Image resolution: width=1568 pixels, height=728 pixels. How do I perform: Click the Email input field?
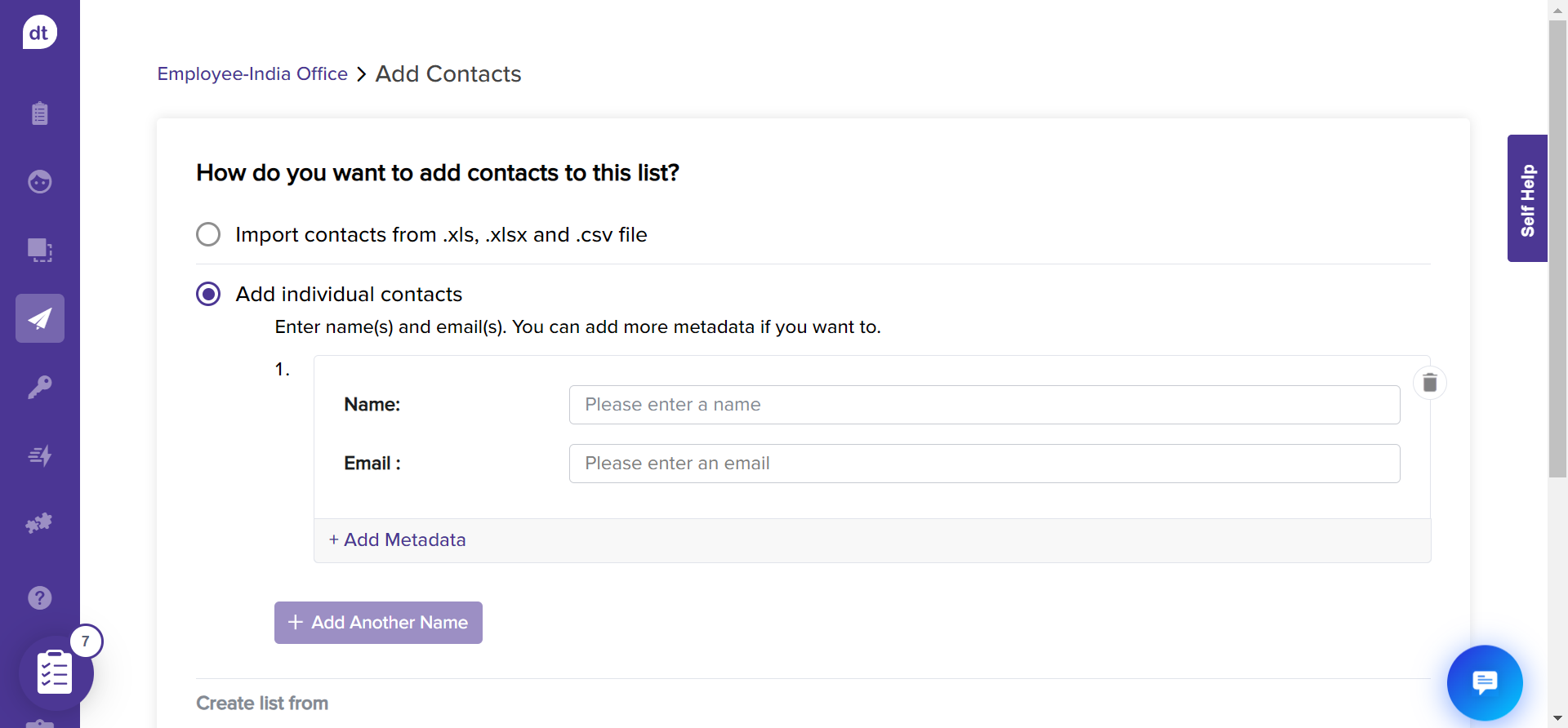coord(984,464)
